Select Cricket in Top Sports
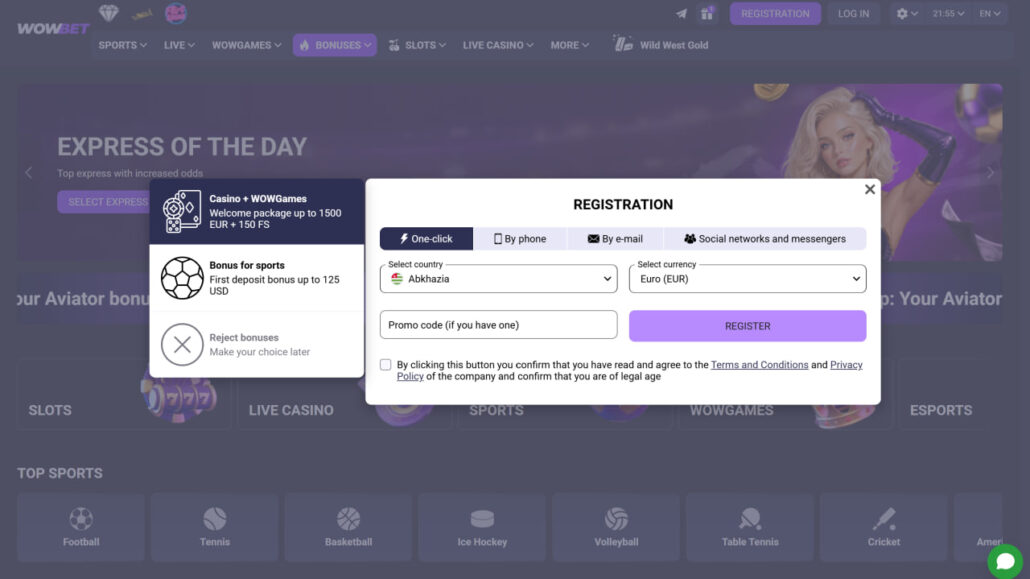Viewport: 1030px width, 579px height. pyautogui.click(x=884, y=527)
